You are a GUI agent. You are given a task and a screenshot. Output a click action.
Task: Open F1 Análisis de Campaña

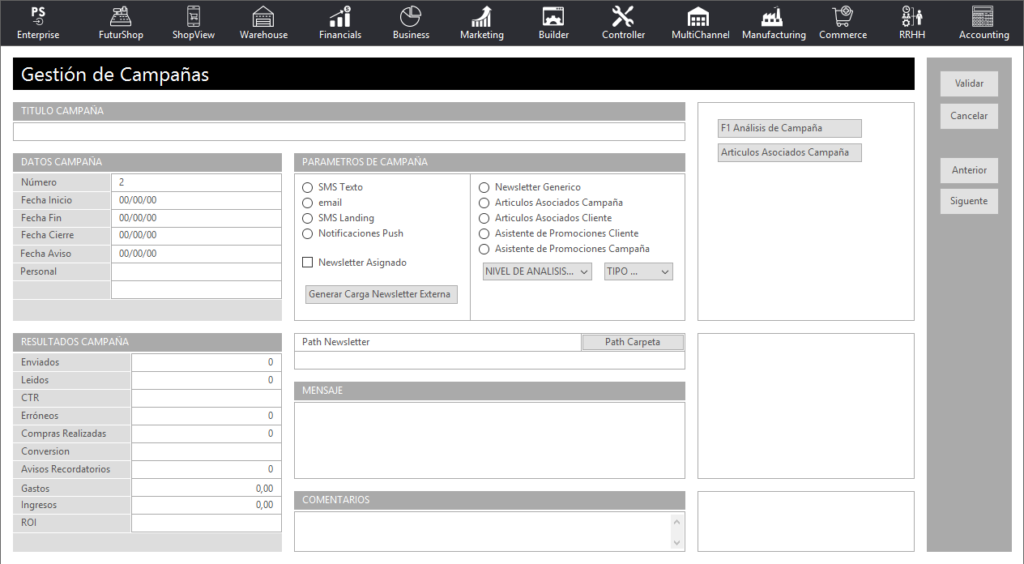point(790,128)
